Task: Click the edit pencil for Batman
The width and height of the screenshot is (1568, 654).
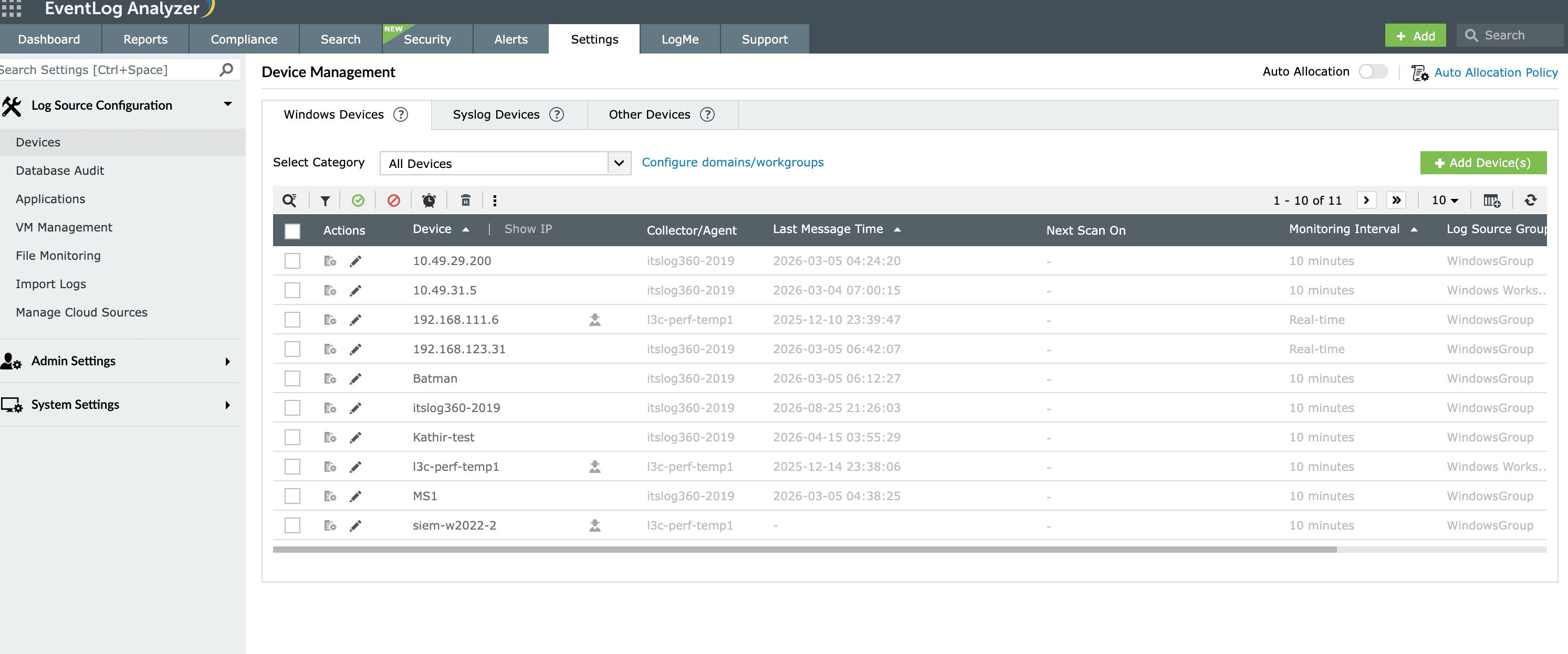Action: (x=356, y=378)
